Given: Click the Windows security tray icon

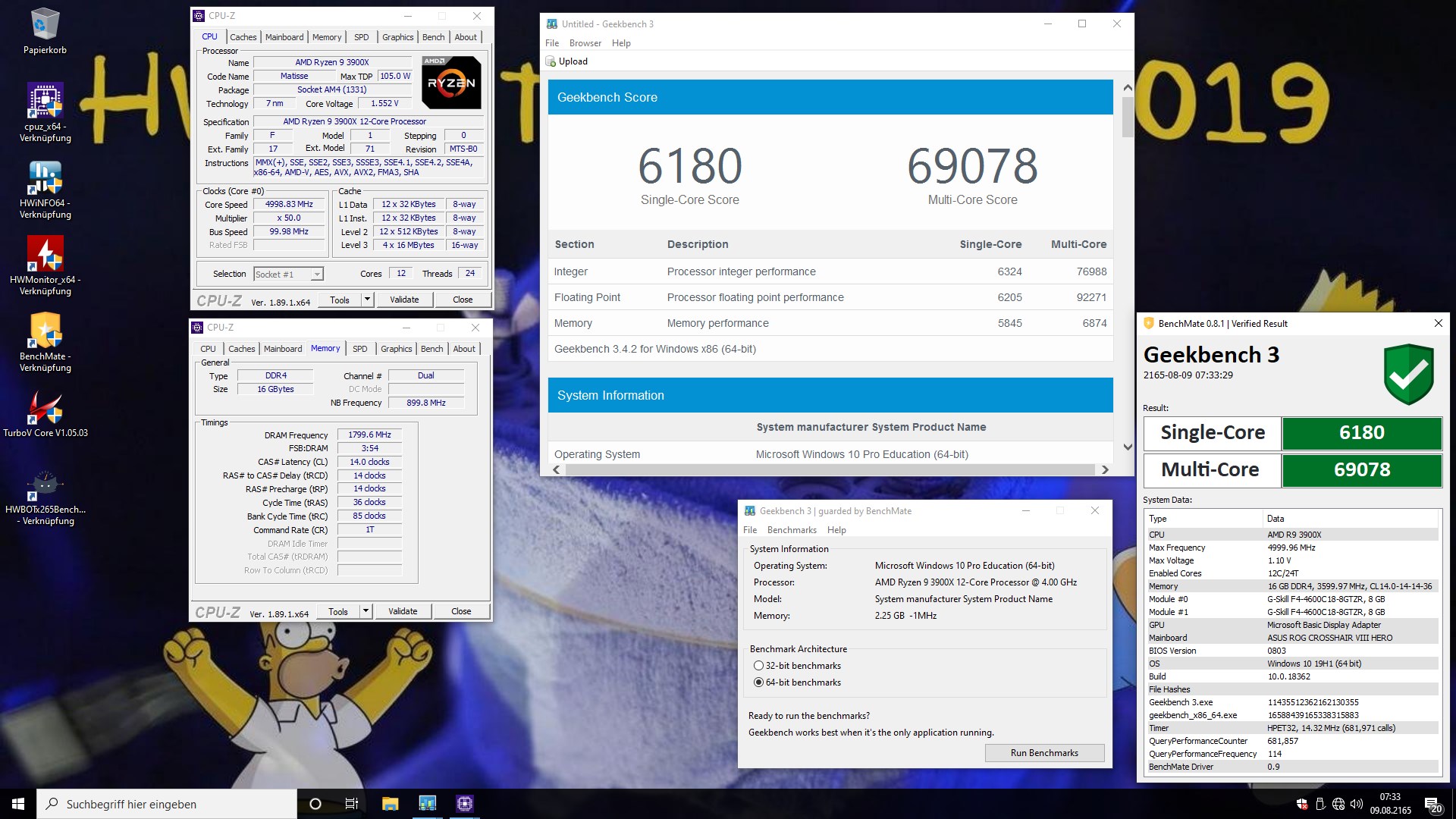Looking at the screenshot, I should click(x=1302, y=804).
